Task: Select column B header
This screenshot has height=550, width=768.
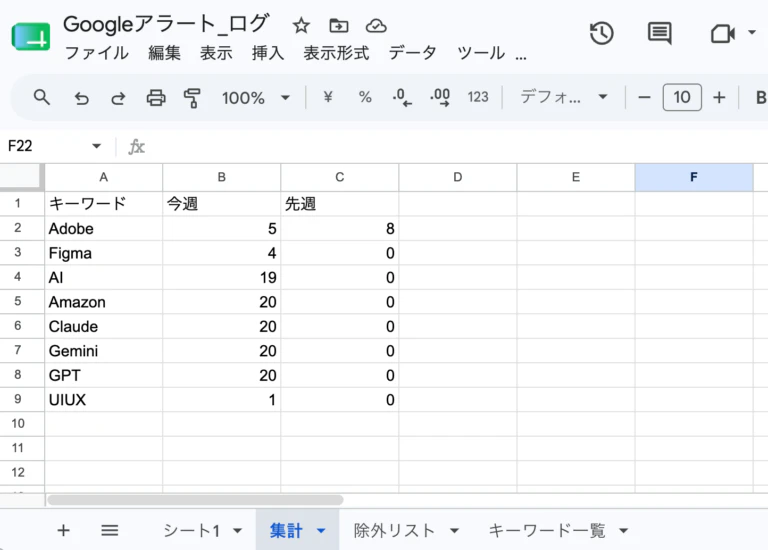Action: 221,177
